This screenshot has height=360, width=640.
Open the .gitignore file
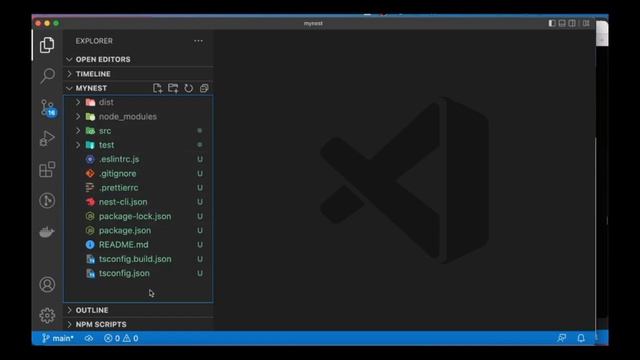coord(138,173)
